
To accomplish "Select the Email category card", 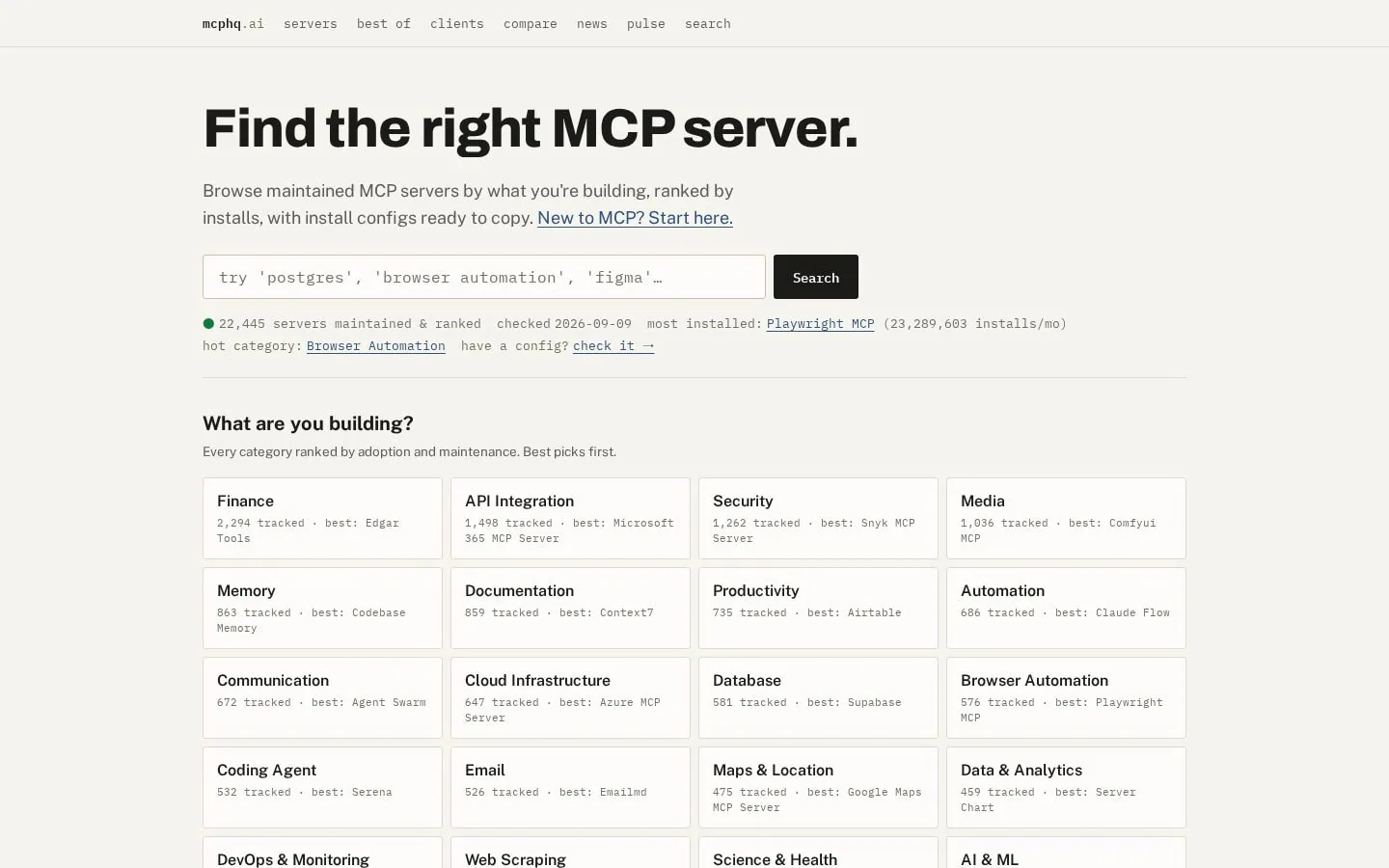I will (x=570, y=787).
